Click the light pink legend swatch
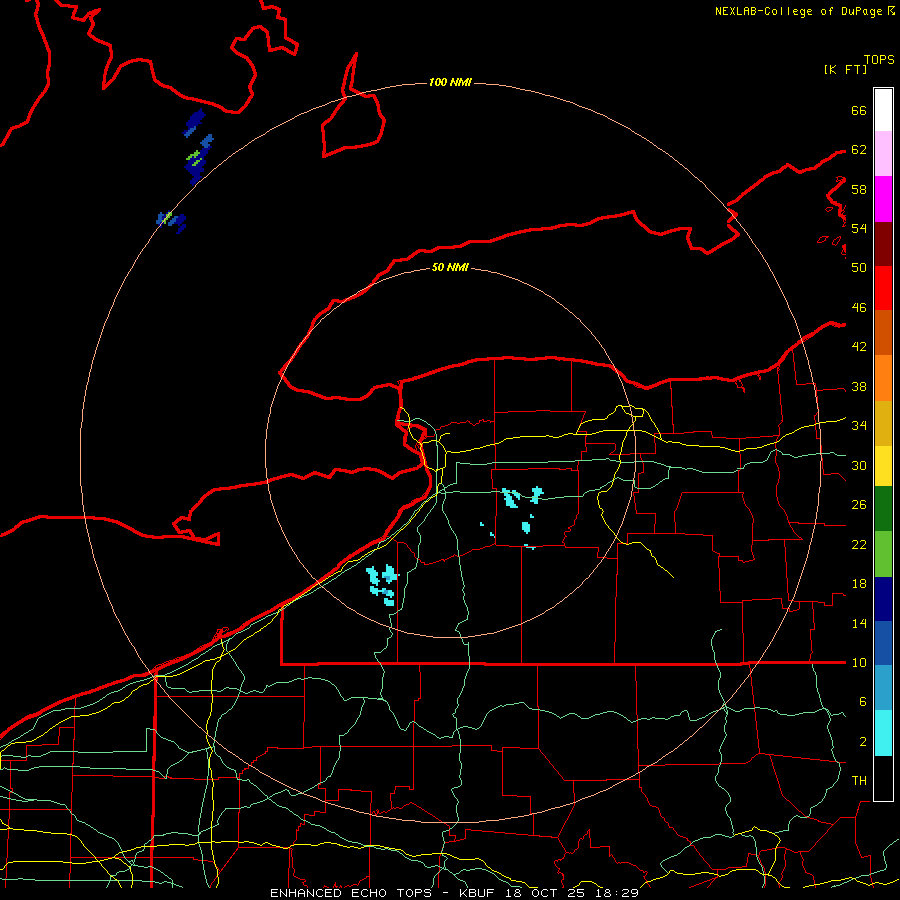Viewport: 900px width, 900px height. (x=883, y=154)
